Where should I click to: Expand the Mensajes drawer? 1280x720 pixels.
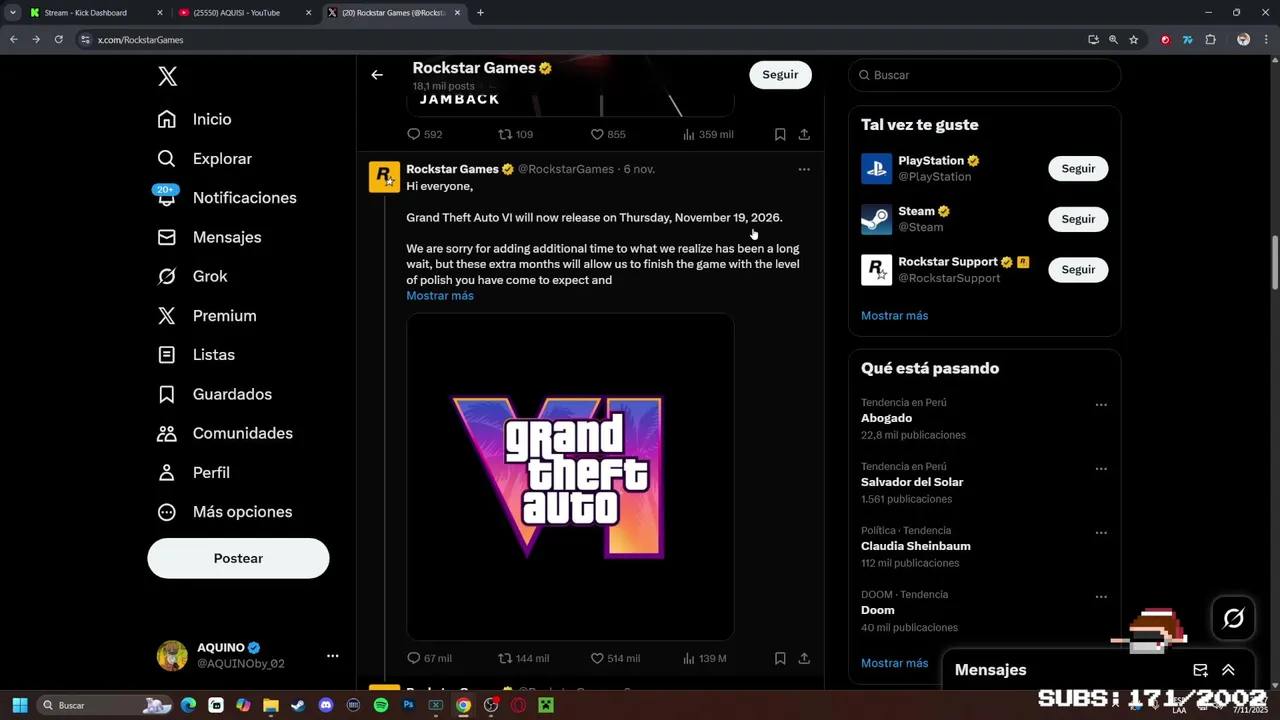[x=1228, y=670]
